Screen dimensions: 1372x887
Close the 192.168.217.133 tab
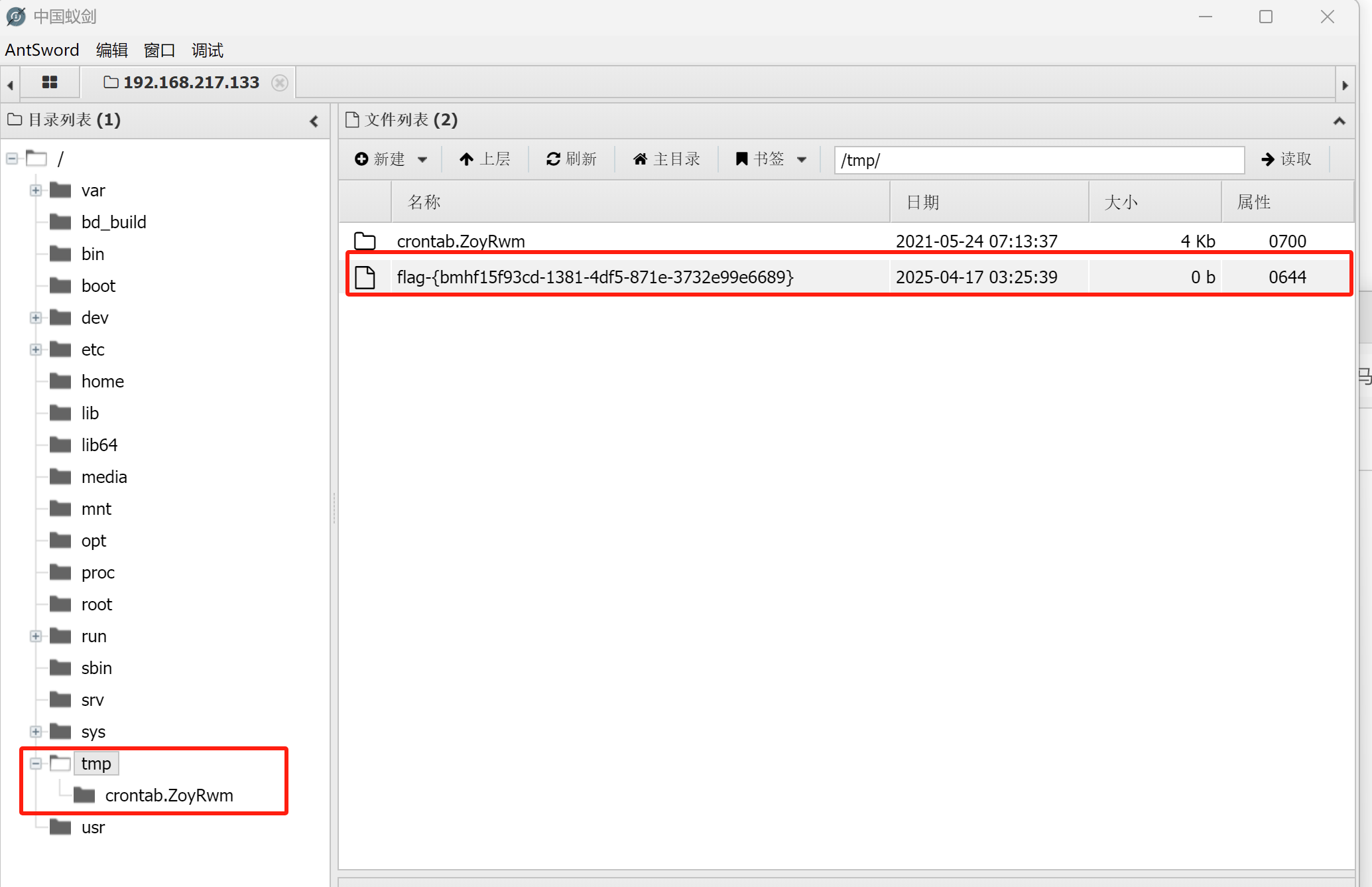(280, 83)
